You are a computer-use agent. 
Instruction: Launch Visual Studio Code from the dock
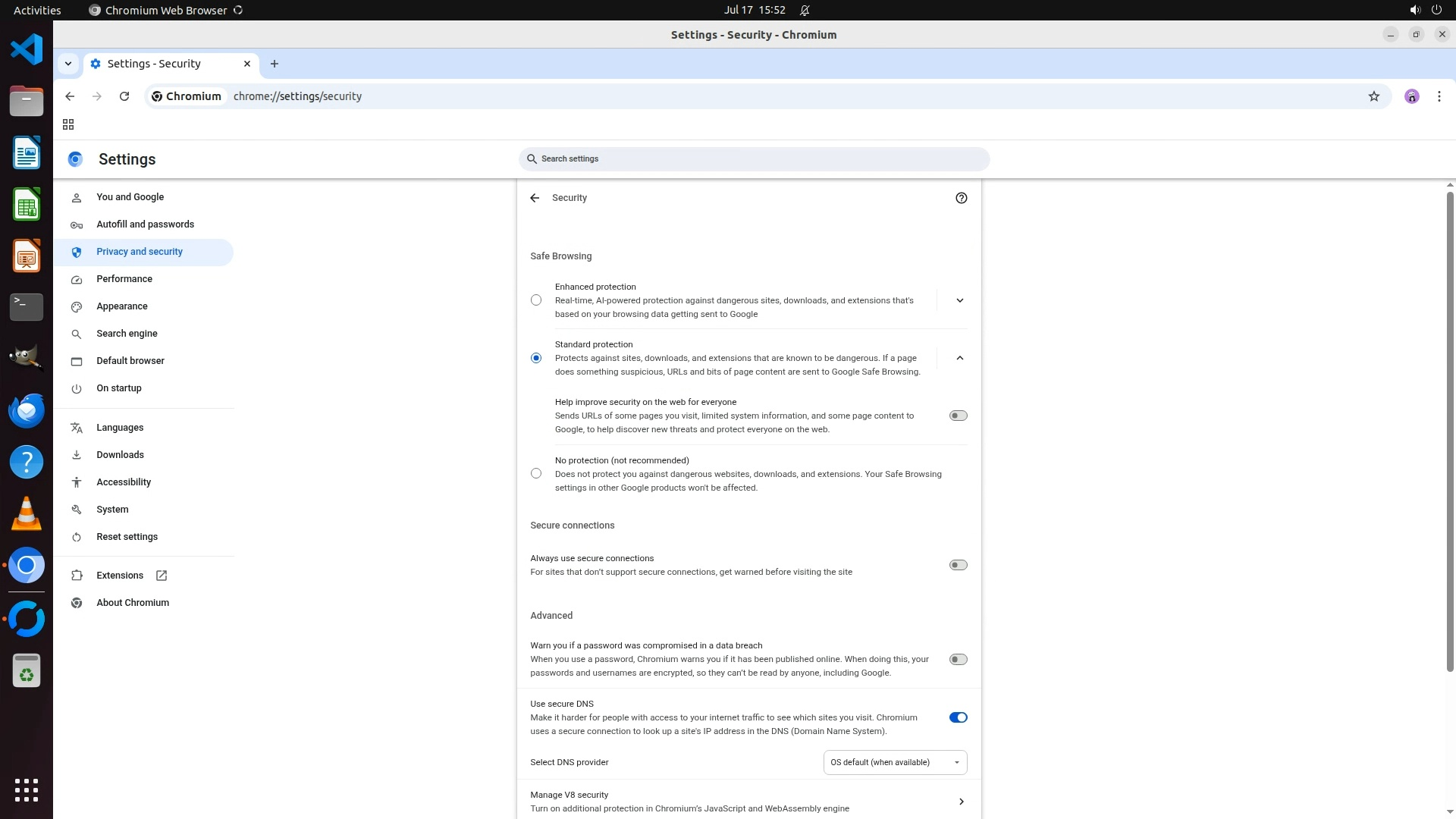(x=27, y=50)
